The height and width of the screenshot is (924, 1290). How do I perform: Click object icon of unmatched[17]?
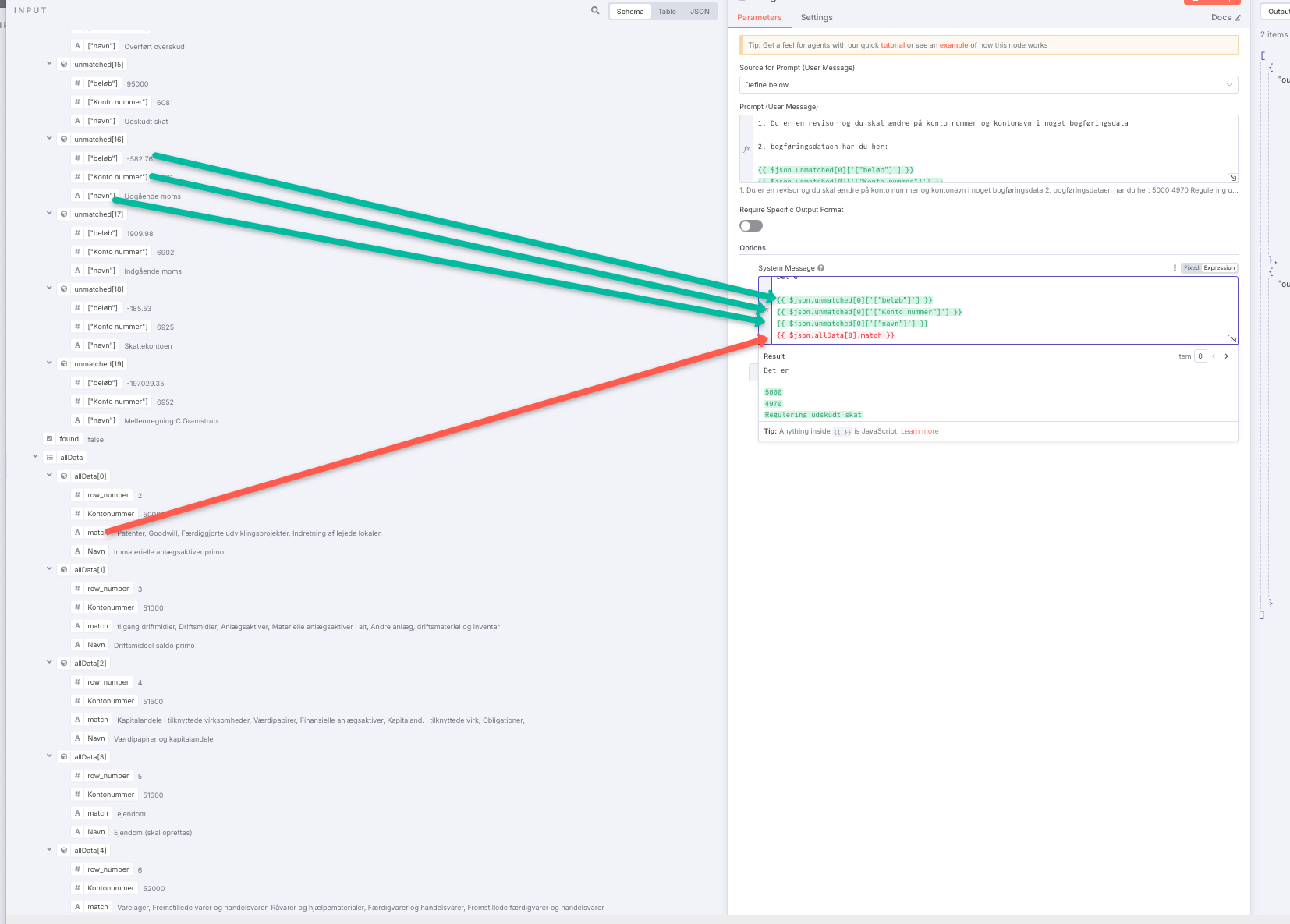coord(64,214)
